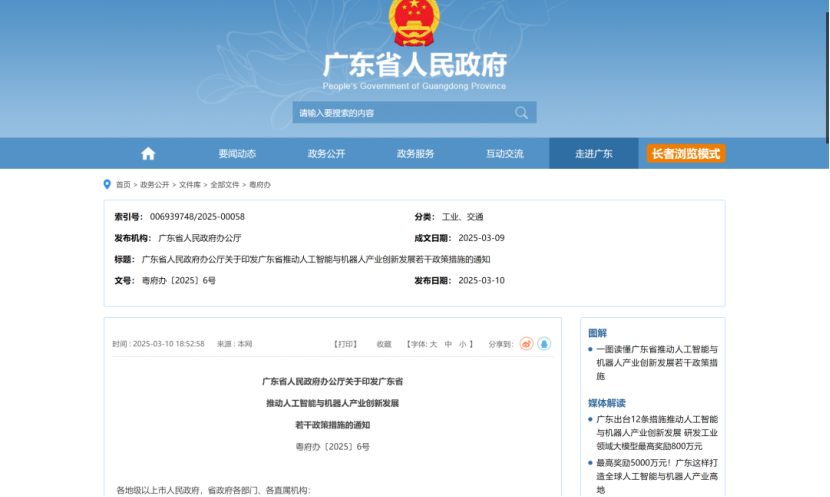The height and width of the screenshot is (497, 830).
Task: Go to 首页 breadcrumb link
Action: click(123, 185)
